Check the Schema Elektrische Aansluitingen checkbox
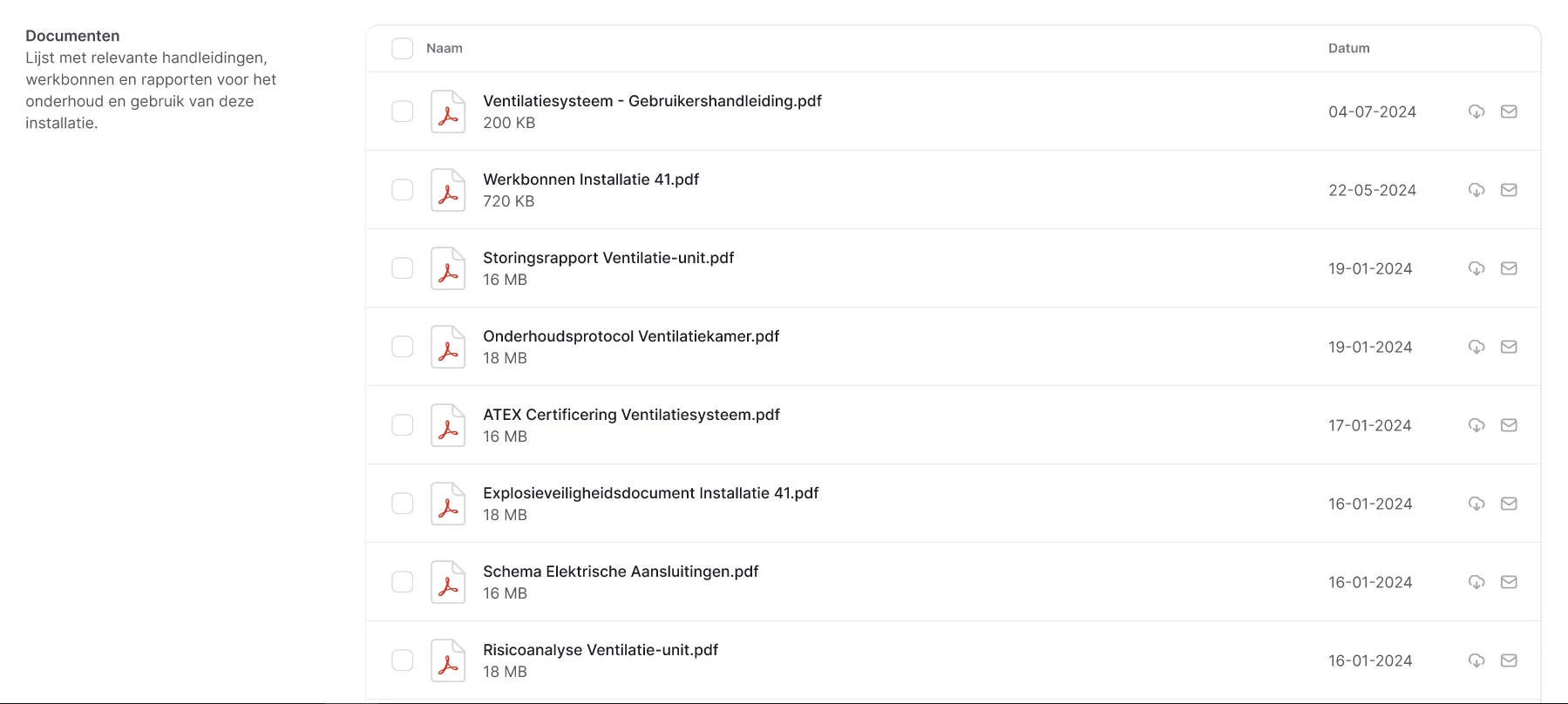Image resolution: width=1568 pixels, height=704 pixels. [x=402, y=582]
